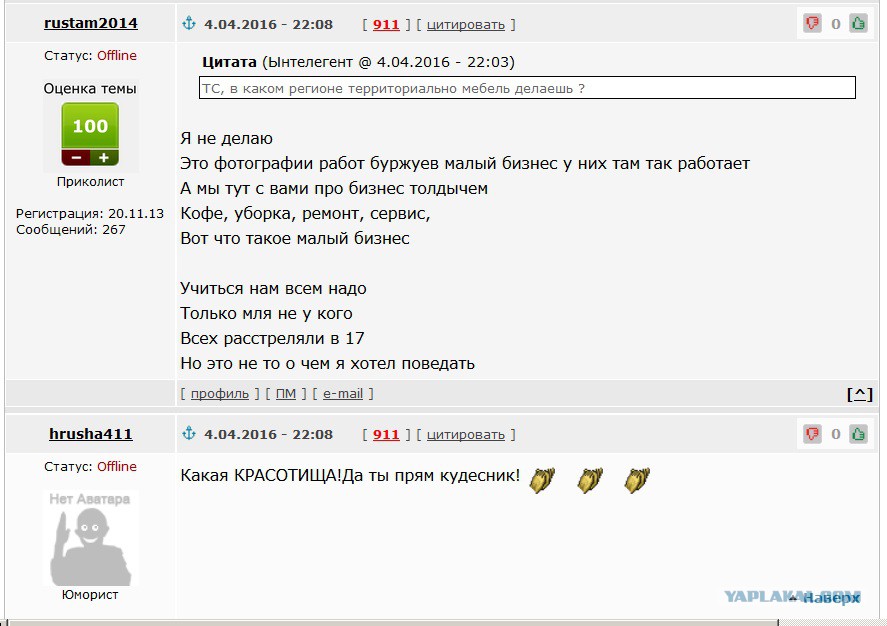Click first clapping hands emoticon

pyautogui.click(x=542, y=480)
